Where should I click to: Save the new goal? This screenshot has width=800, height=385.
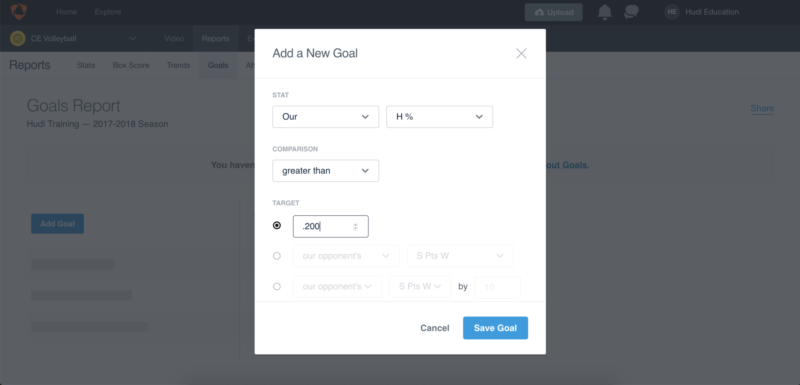[x=495, y=328]
